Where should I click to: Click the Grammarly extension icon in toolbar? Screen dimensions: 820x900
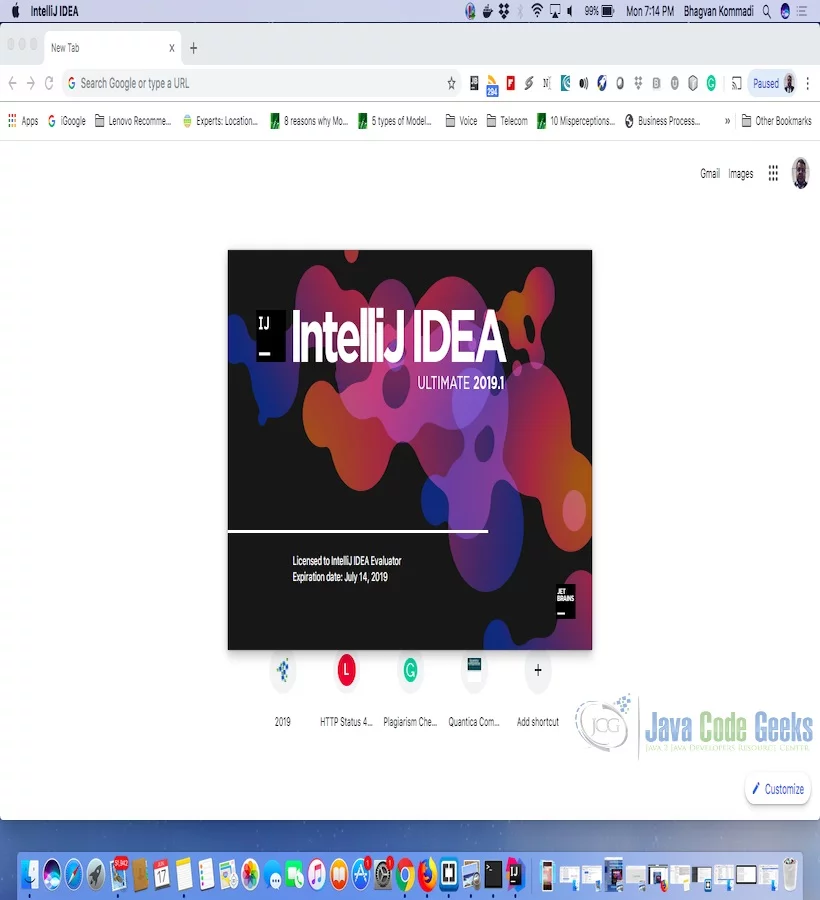pyautogui.click(x=711, y=84)
